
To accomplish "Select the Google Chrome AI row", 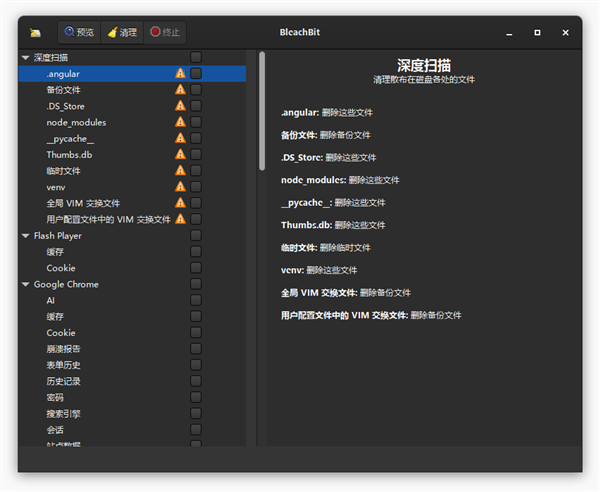I will [132, 300].
